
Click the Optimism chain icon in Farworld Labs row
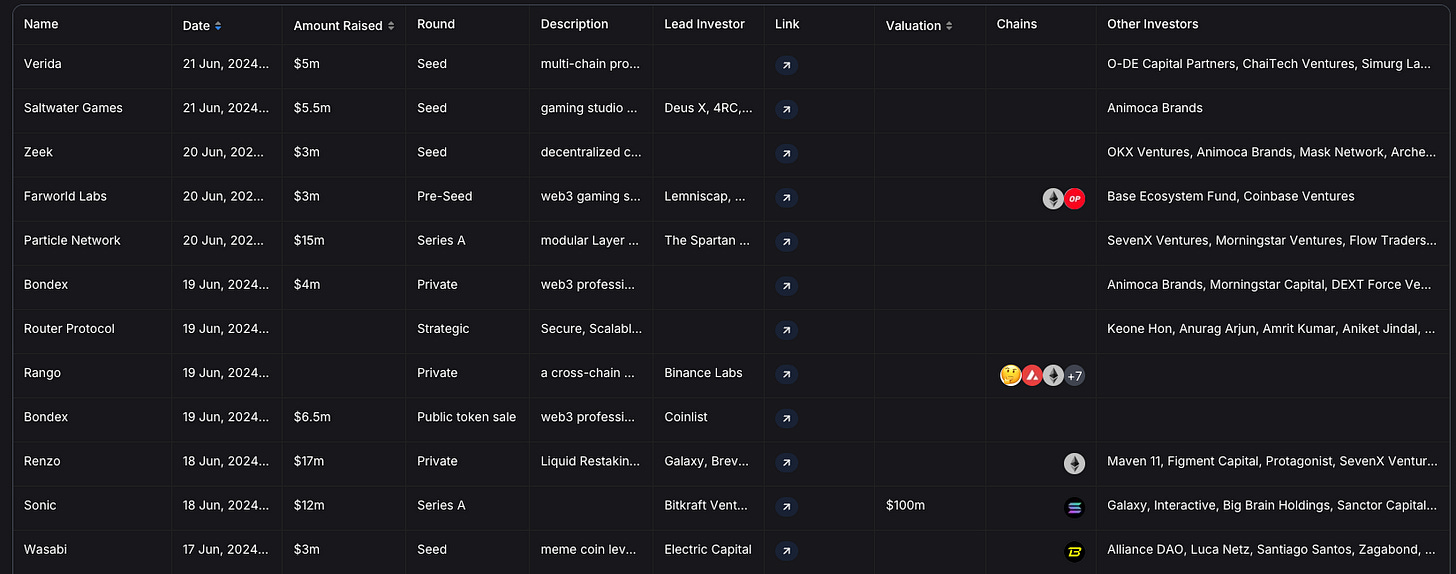point(1074,198)
